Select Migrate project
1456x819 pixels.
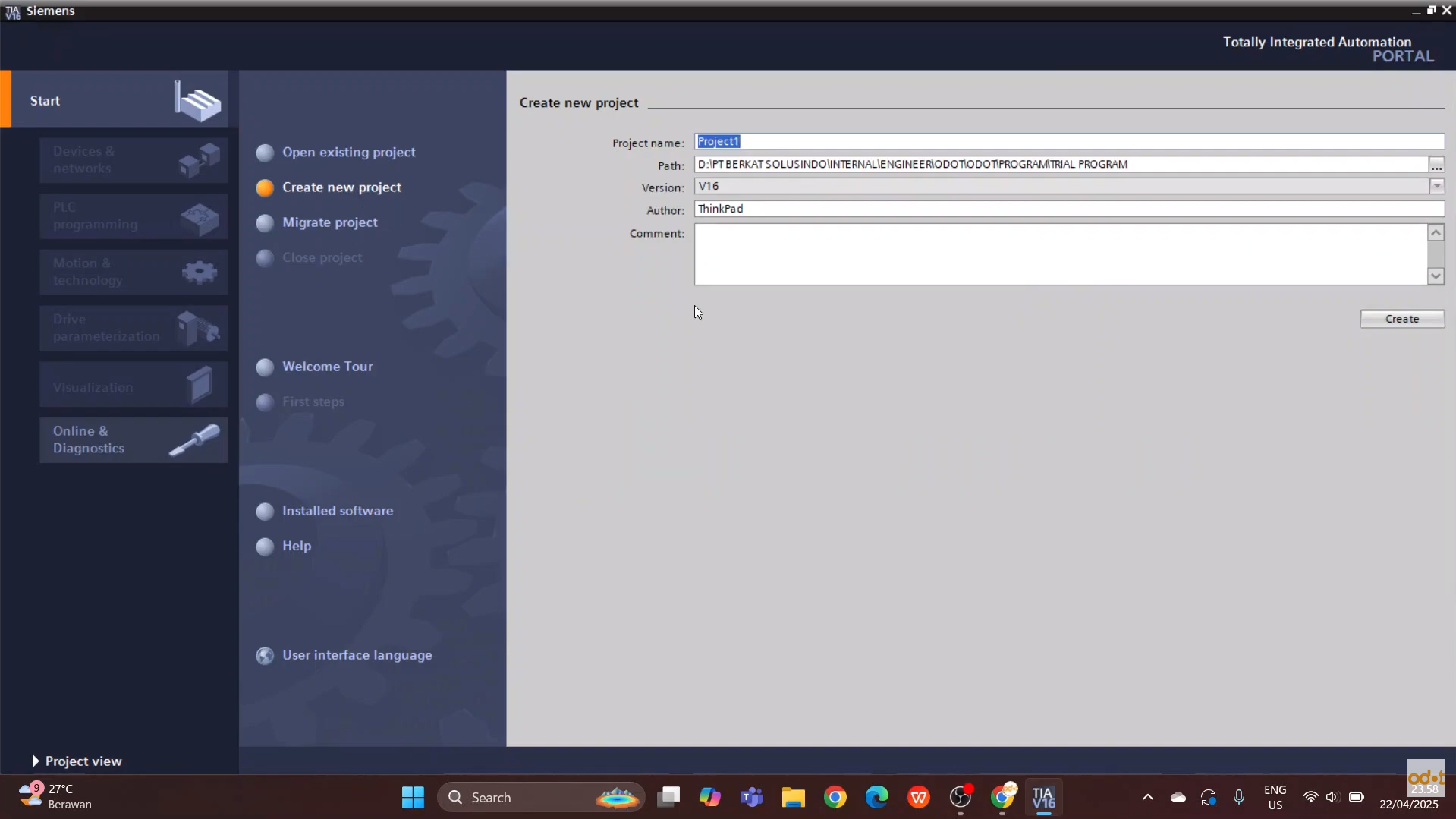(329, 222)
